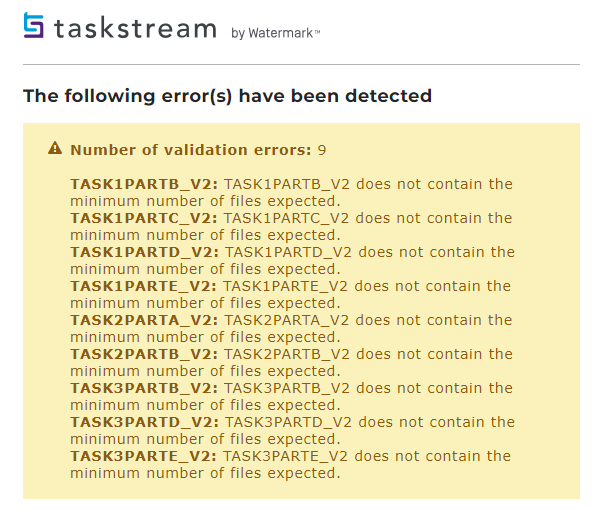Image resolution: width=597 pixels, height=509 pixels.
Task: Select the bold TASK1PARTB_V2 error label
Action: pos(144,184)
